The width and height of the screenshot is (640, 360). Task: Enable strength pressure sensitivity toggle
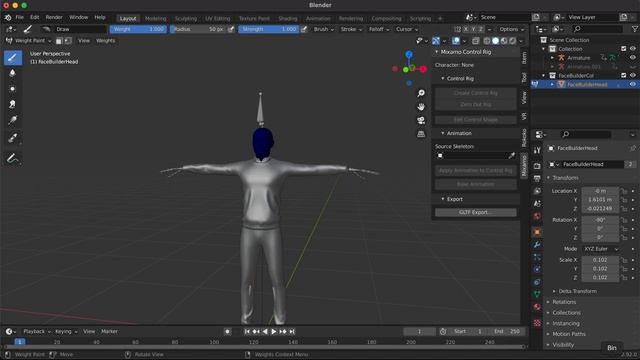click(304, 29)
